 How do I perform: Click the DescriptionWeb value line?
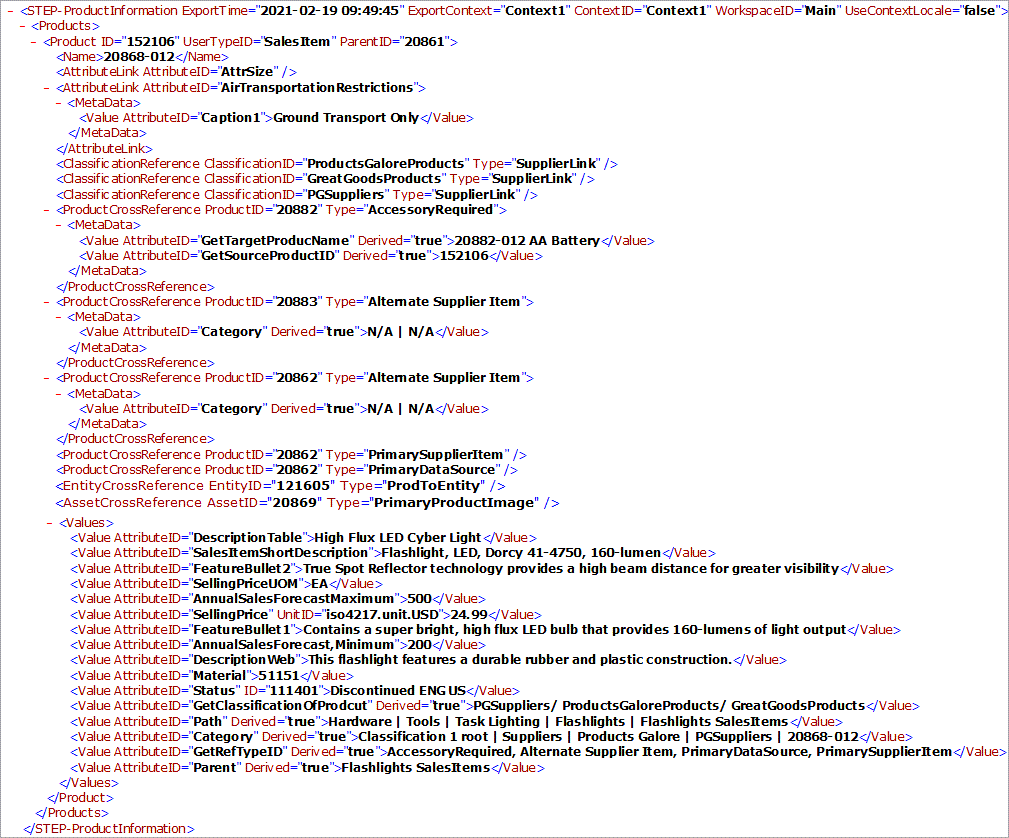tap(428, 660)
